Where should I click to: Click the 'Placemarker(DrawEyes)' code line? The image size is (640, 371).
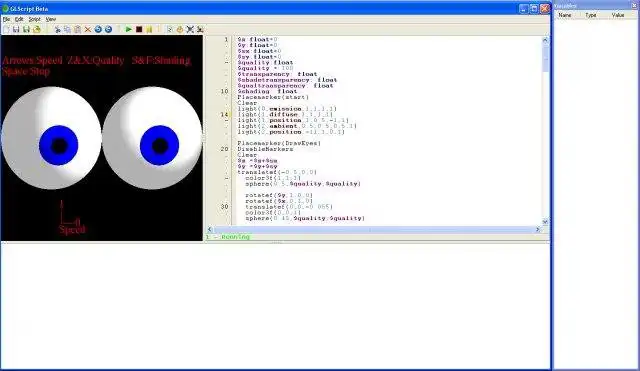(279, 144)
